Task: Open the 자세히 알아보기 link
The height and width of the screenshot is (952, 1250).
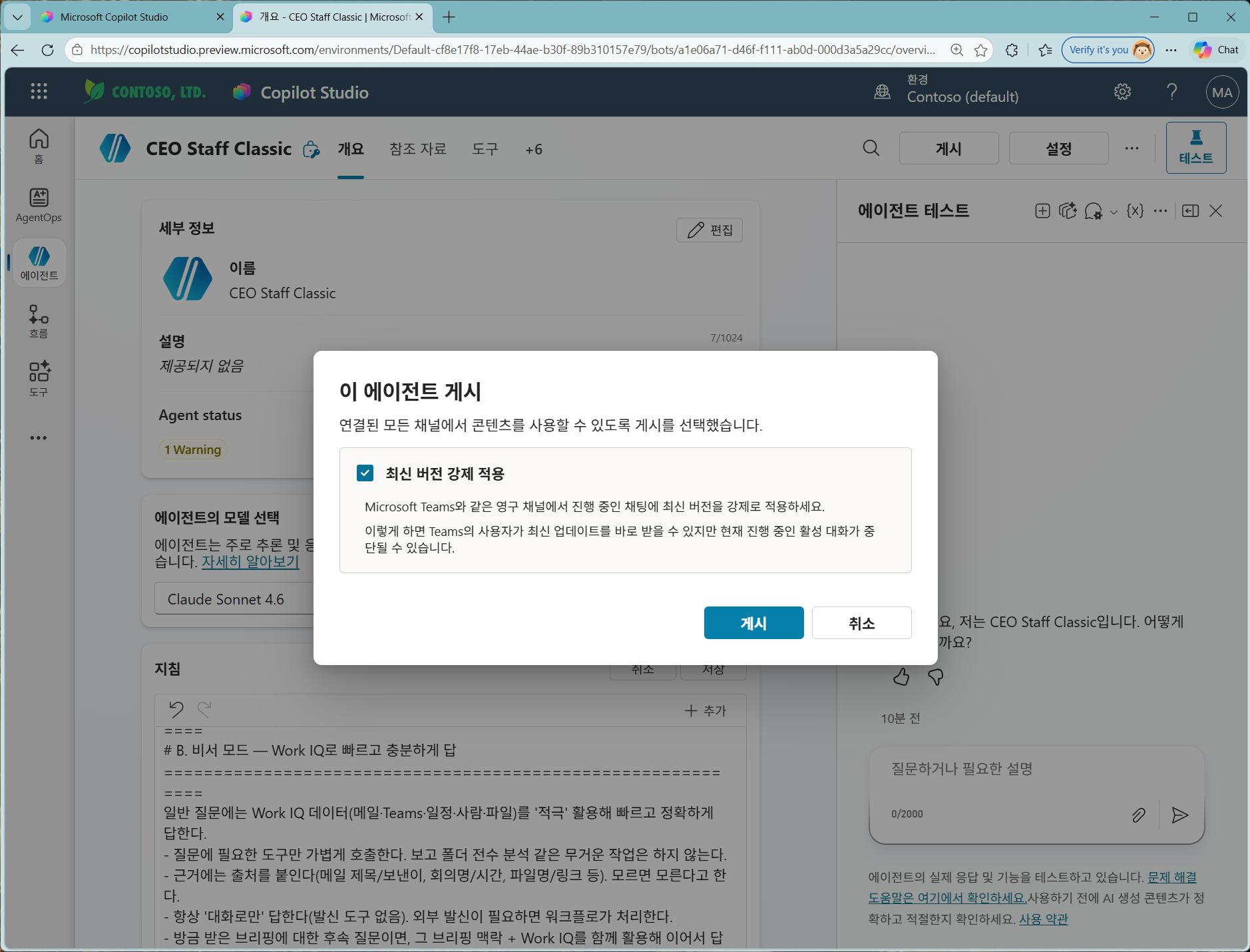Action: coord(250,561)
